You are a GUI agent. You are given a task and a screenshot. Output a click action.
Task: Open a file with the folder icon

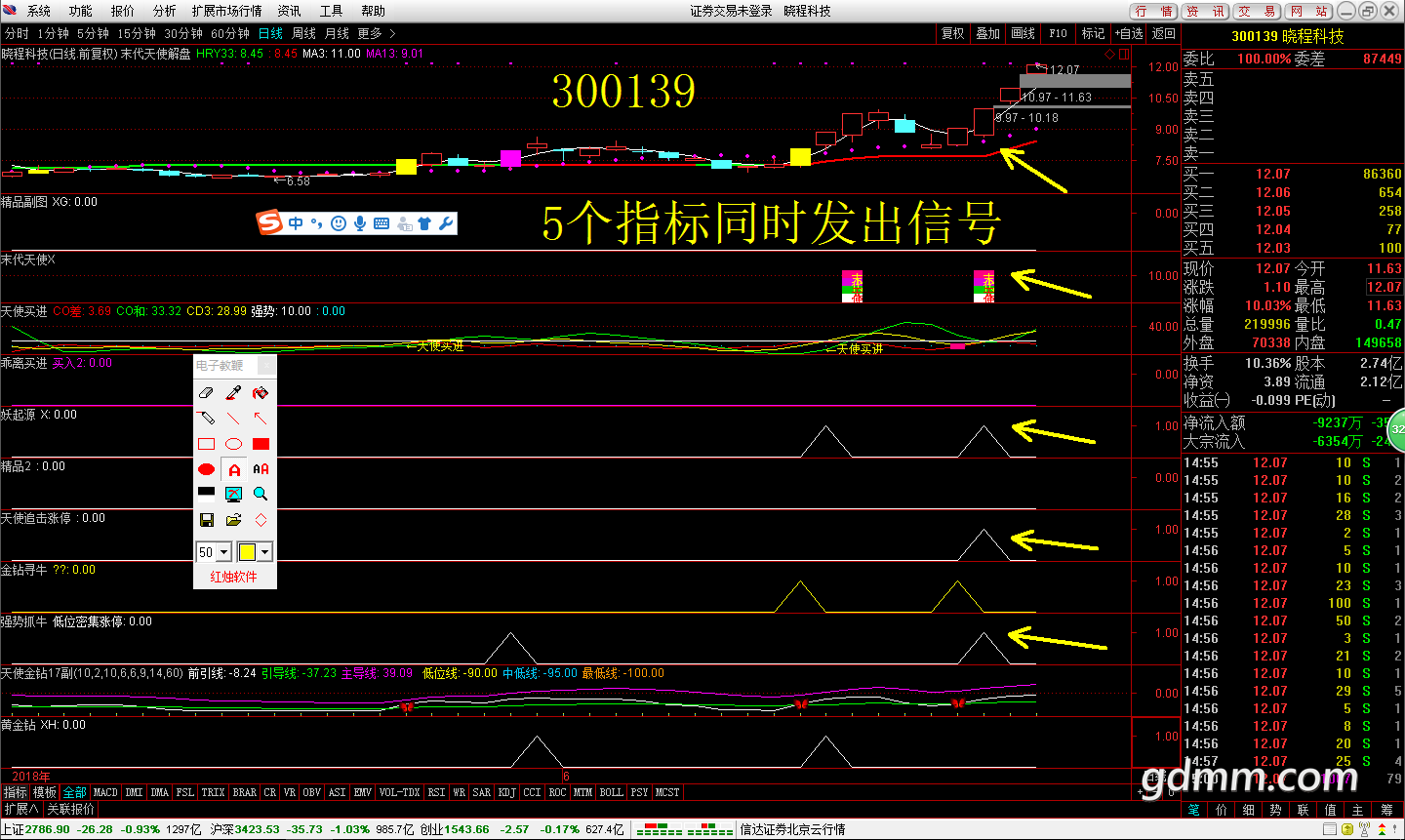[x=233, y=520]
